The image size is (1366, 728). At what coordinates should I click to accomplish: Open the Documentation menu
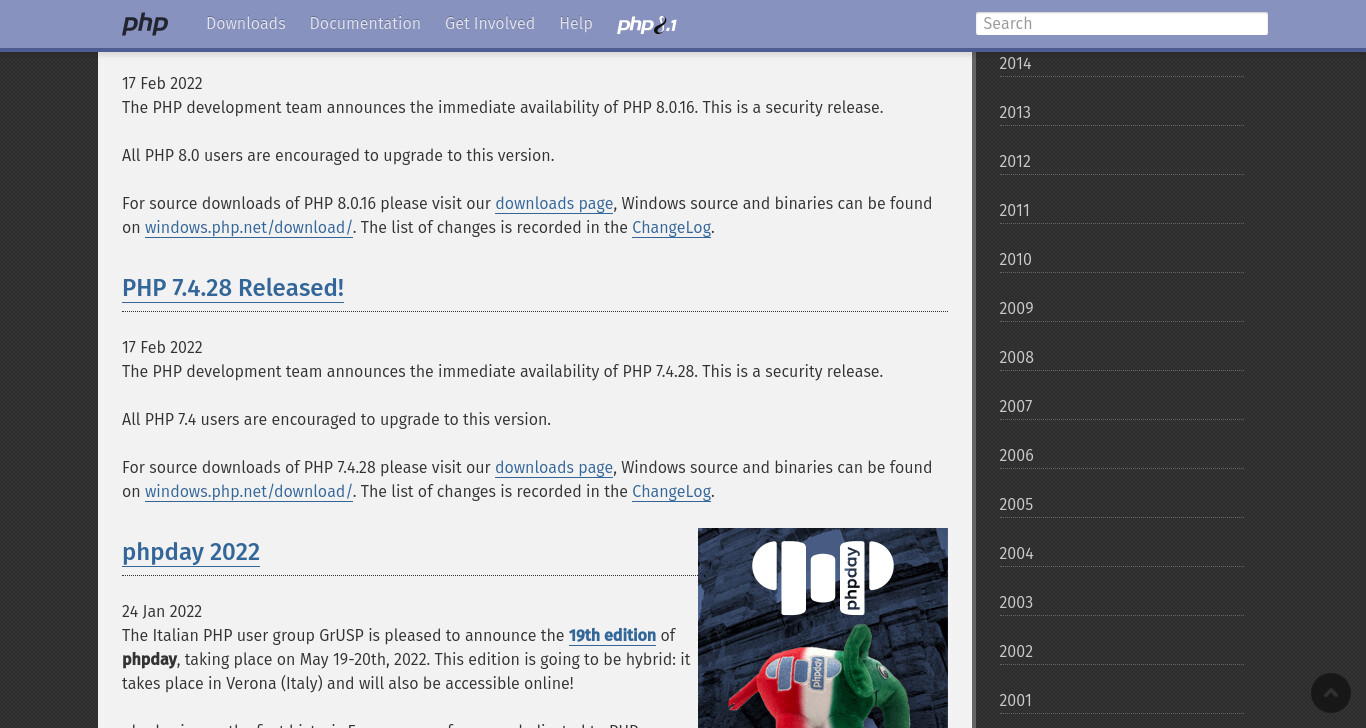click(x=365, y=24)
